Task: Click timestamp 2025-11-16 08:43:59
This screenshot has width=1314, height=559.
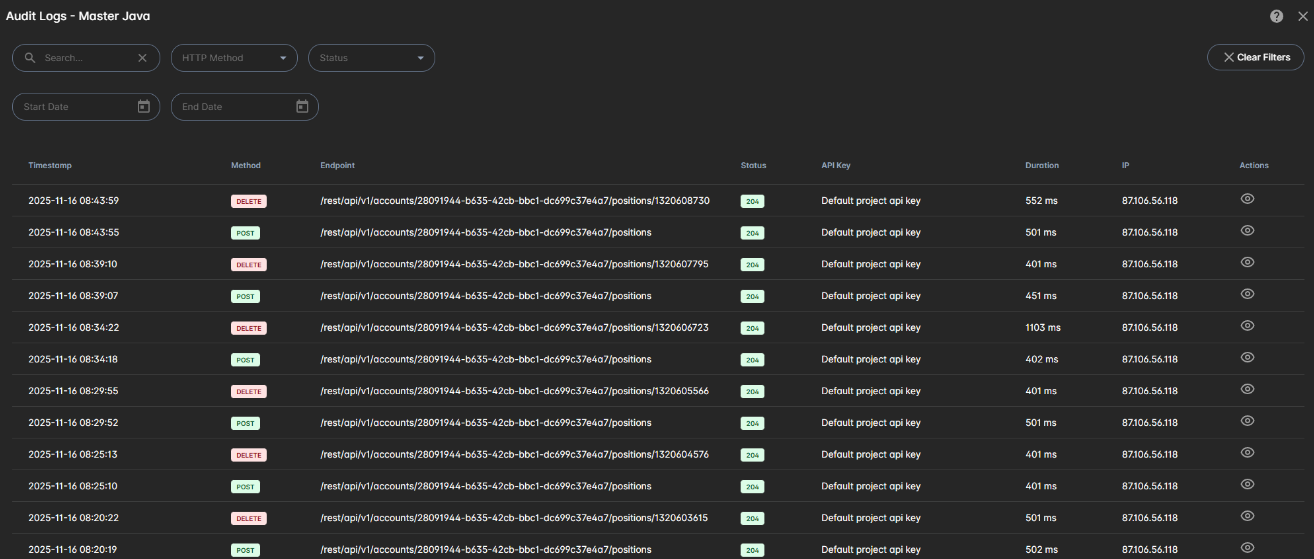Action: [73, 201]
